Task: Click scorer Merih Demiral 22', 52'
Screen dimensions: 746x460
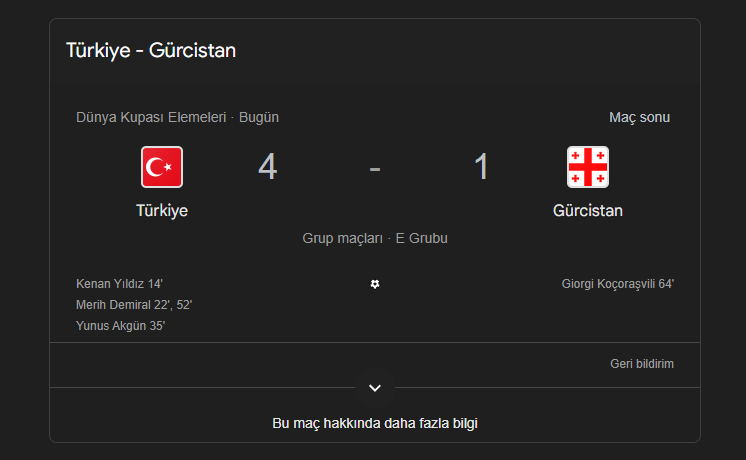Action: tap(134, 305)
